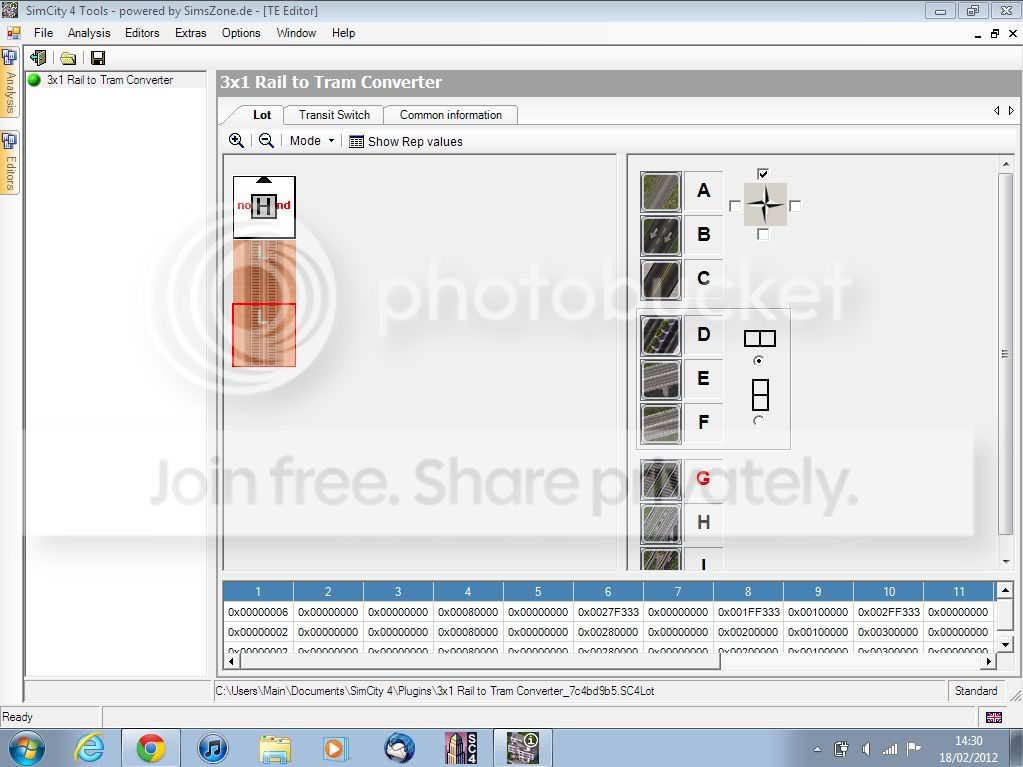Click table horizontal scrollbar right arrow
Screen dimensions: 1023x767
(988, 661)
